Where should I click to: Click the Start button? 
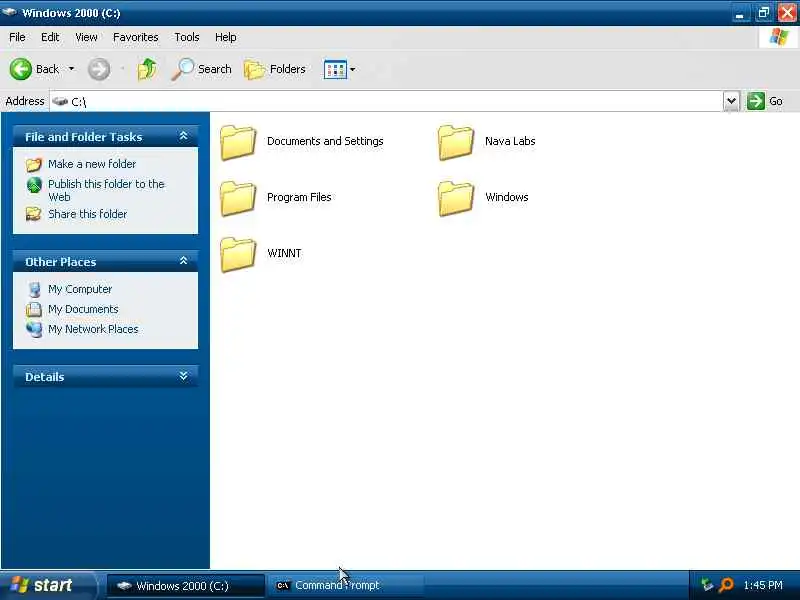coord(48,585)
